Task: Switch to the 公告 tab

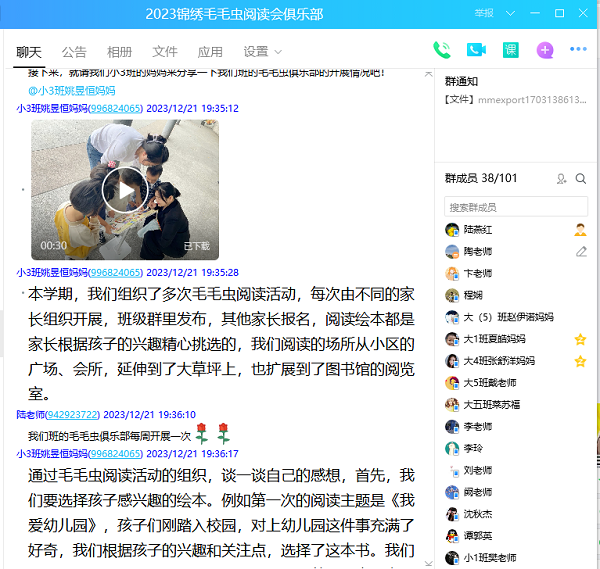Action: click(x=74, y=52)
